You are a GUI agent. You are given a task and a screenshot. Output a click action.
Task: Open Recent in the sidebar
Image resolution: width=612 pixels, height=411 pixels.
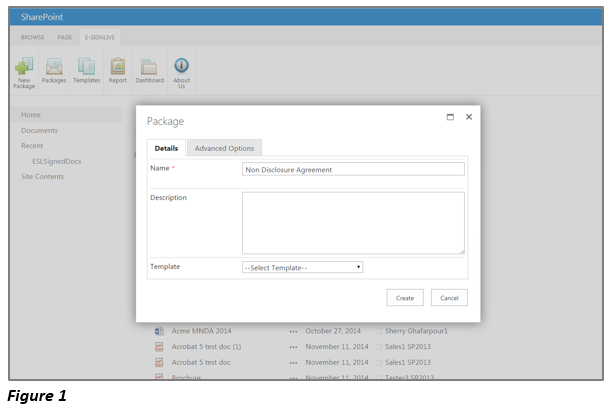[x=32, y=146]
